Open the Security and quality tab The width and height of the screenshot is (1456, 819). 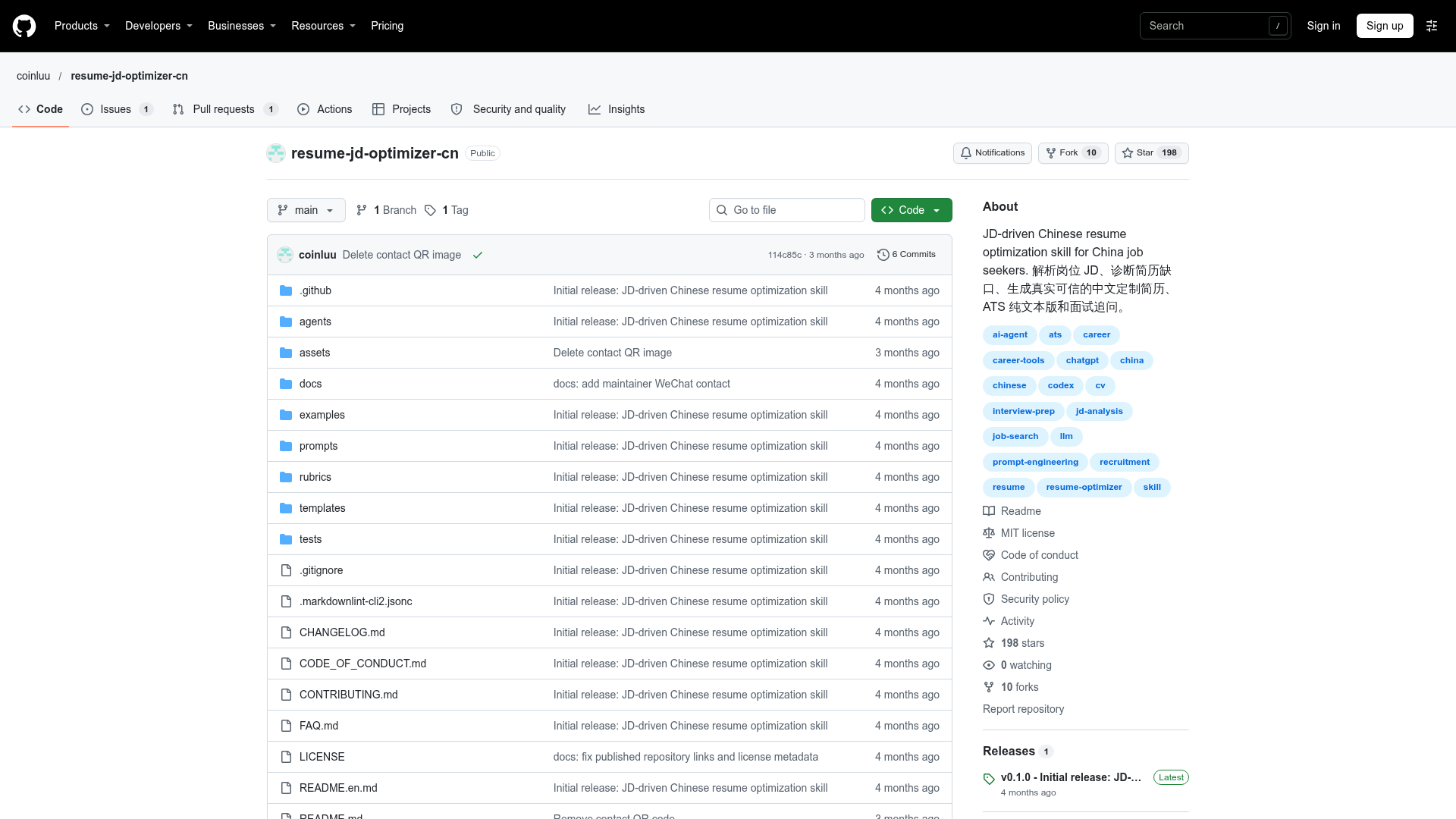[508, 109]
